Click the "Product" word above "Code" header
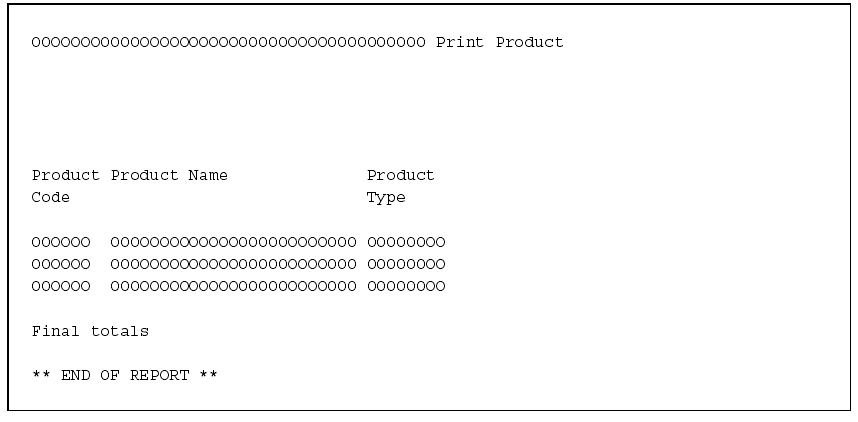The image size is (858, 422). coord(65,176)
